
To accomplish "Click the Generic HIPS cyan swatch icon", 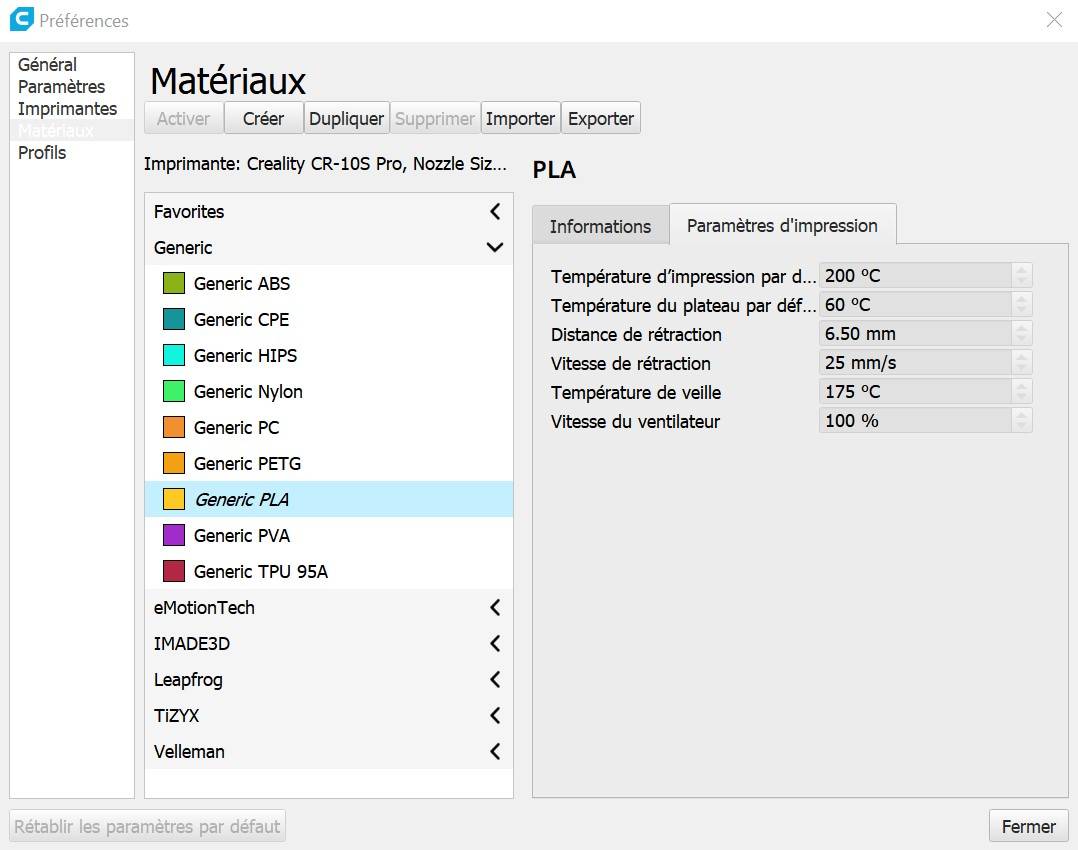I will tap(174, 356).
